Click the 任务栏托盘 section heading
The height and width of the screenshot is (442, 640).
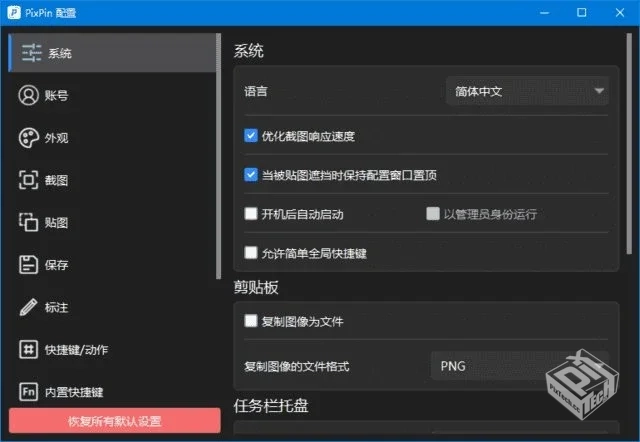[x=271, y=406]
